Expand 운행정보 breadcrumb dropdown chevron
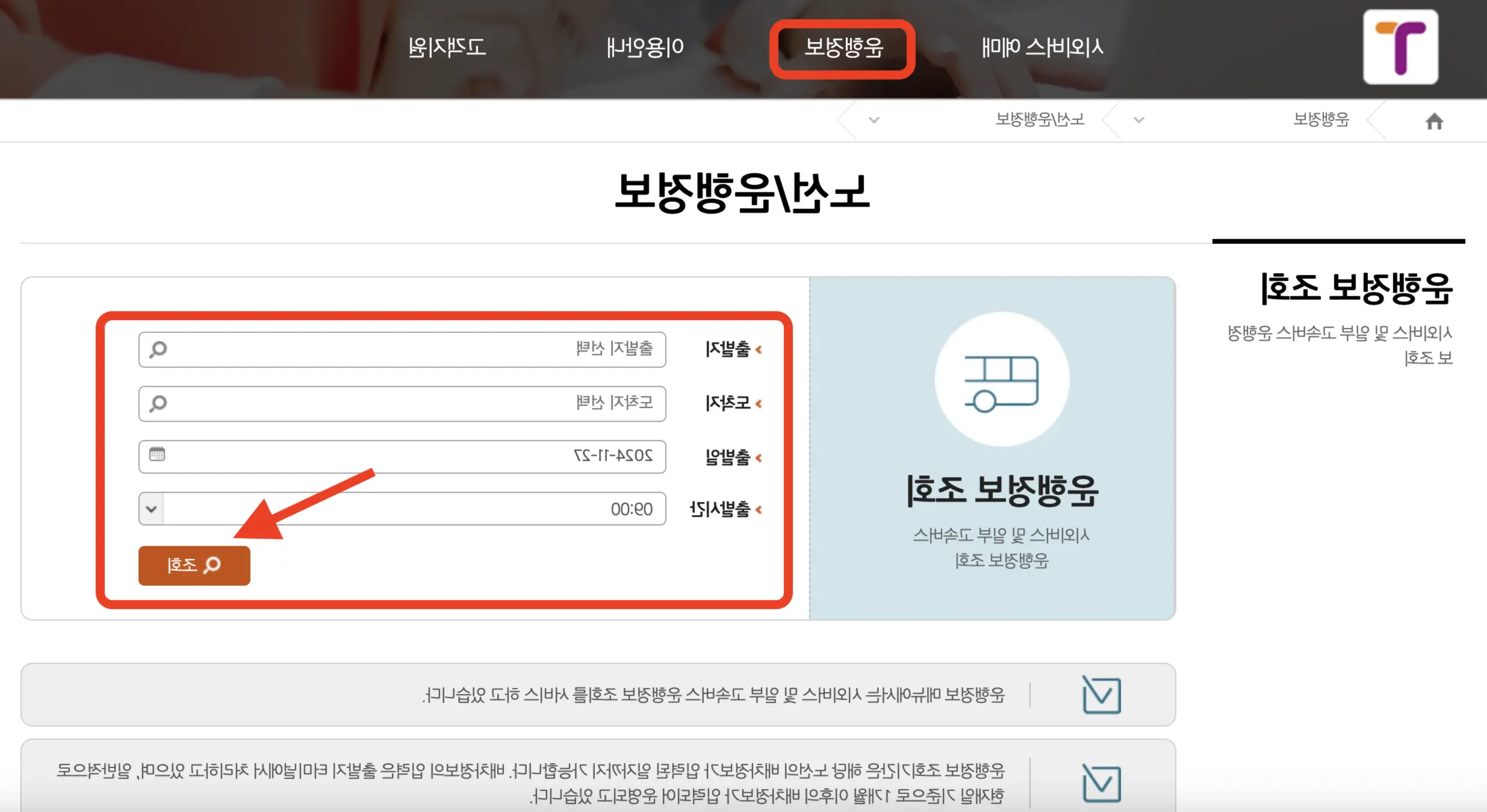Viewport: 1487px width, 812px height. pos(1138,120)
